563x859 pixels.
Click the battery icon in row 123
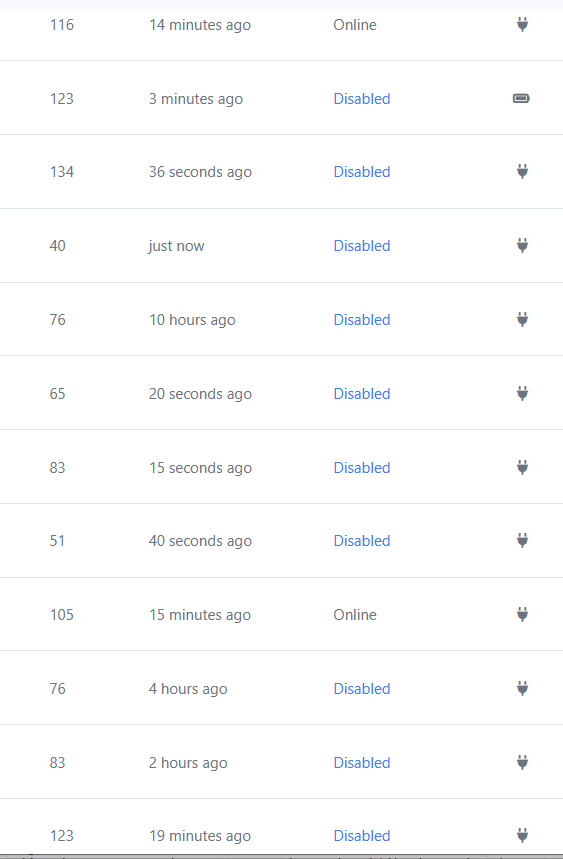click(521, 99)
